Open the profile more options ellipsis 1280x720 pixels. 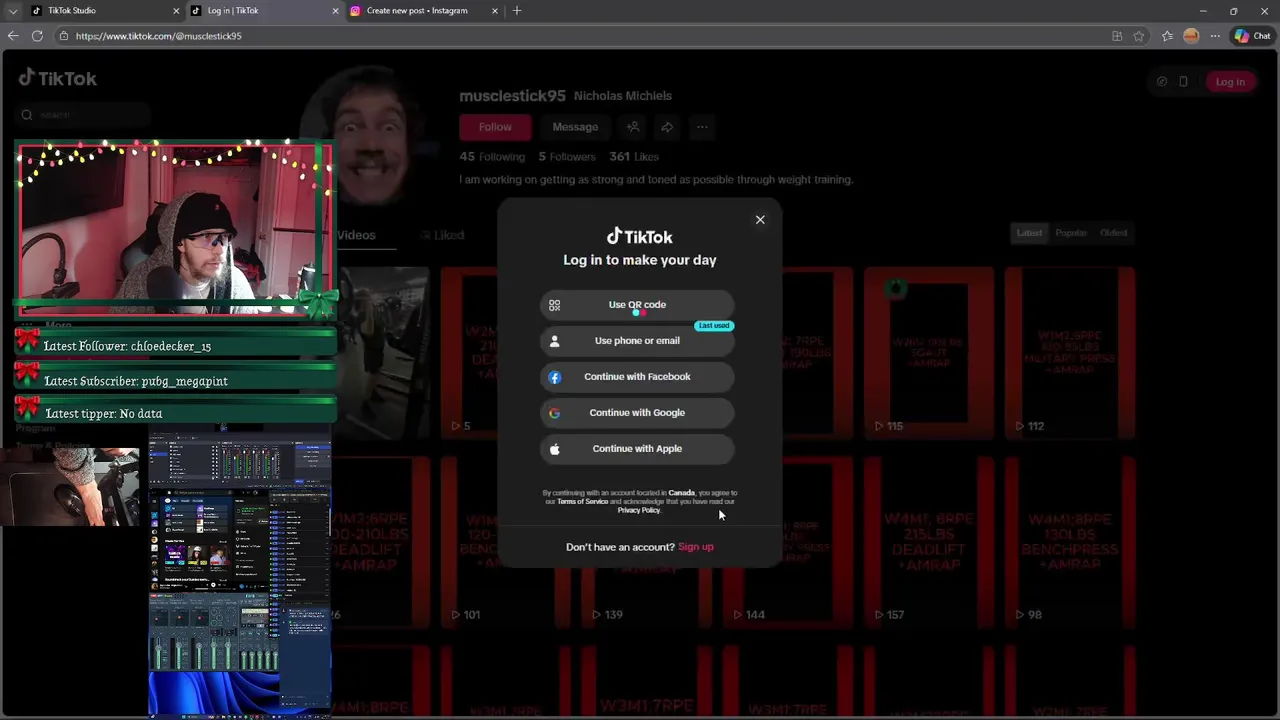[x=702, y=127]
